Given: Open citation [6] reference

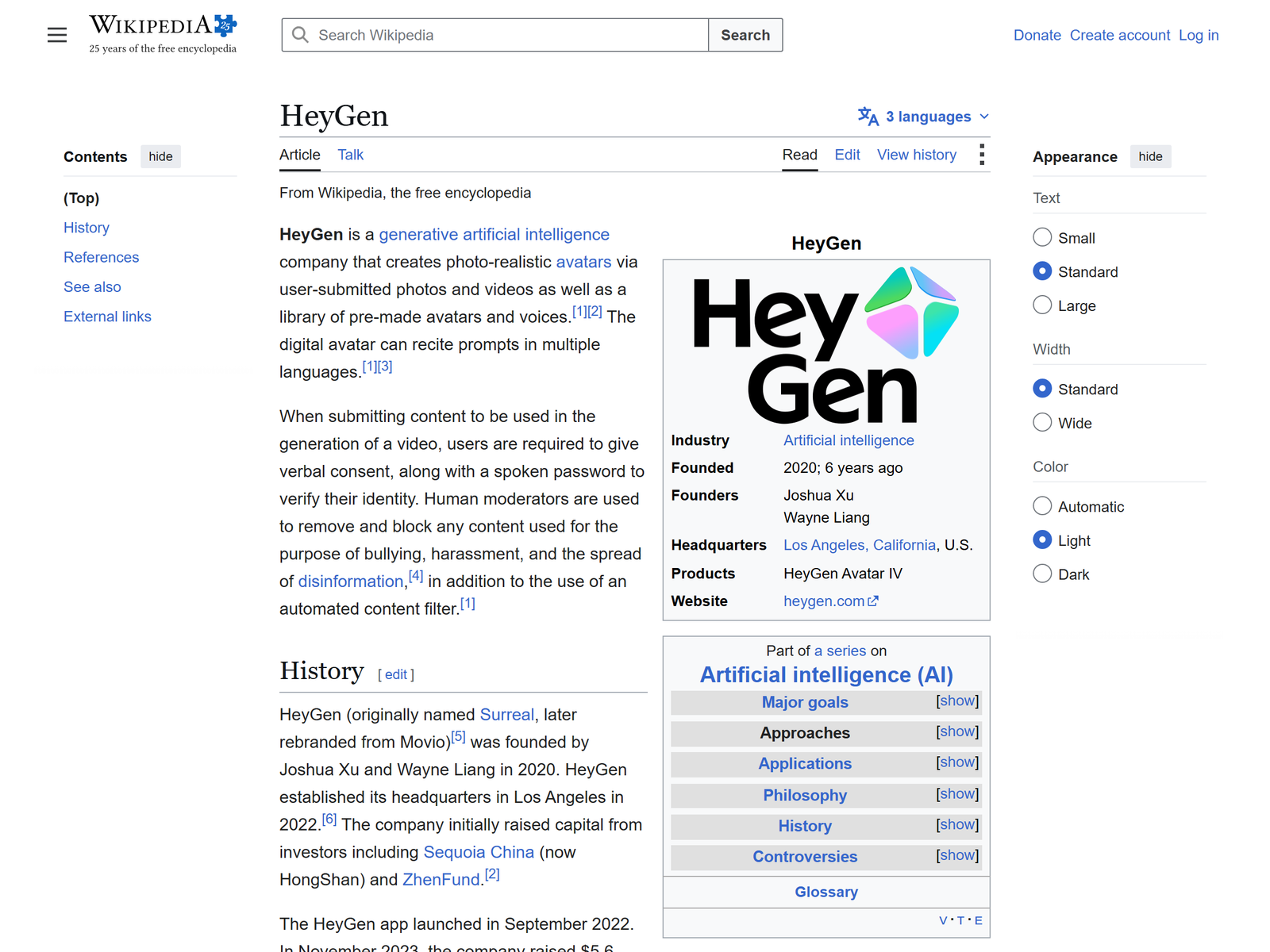Looking at the screenshot, I should tap(329, 820).
